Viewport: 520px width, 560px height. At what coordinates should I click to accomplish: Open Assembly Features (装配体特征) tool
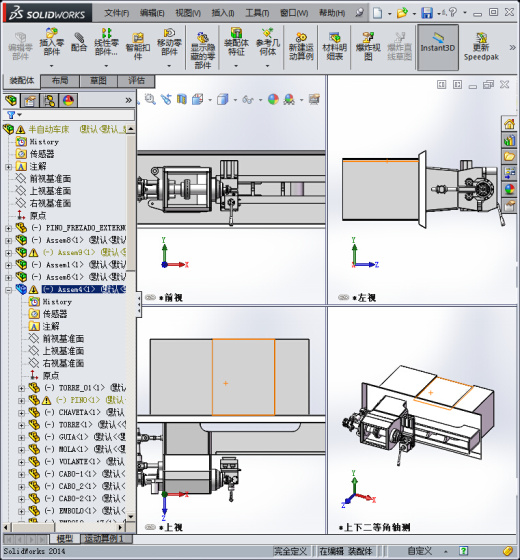click(236, 42)
